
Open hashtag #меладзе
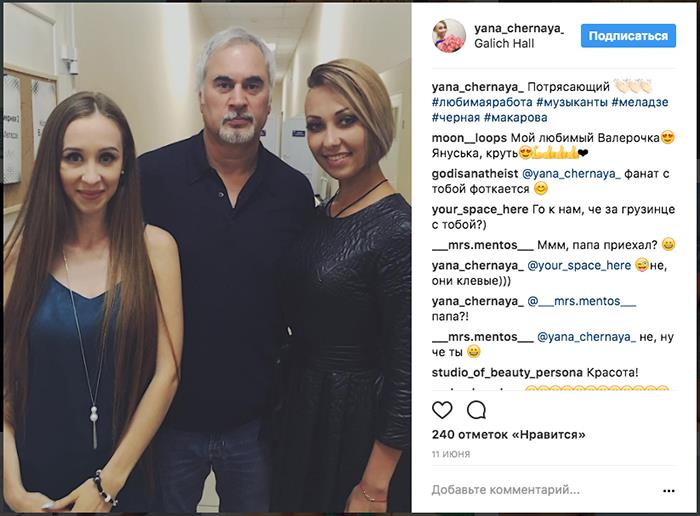pyautogui.click(x=640, y=102)
